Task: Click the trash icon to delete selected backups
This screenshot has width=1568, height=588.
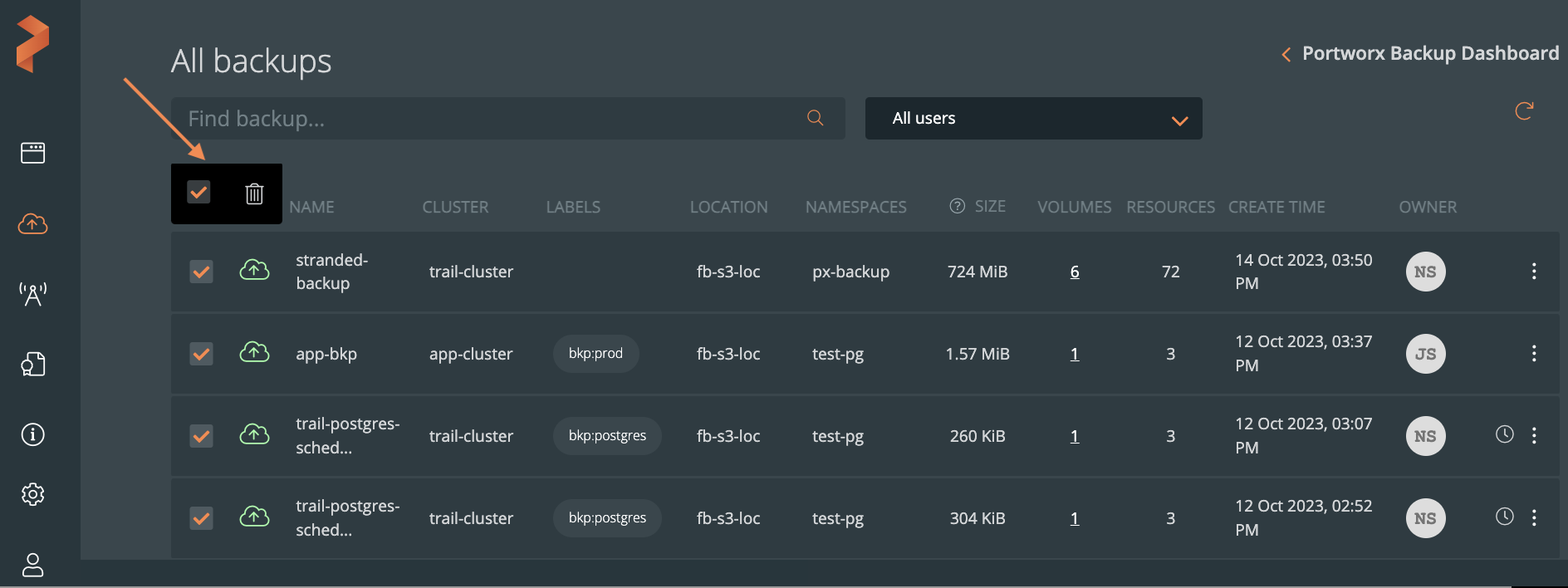Action: 254,194
